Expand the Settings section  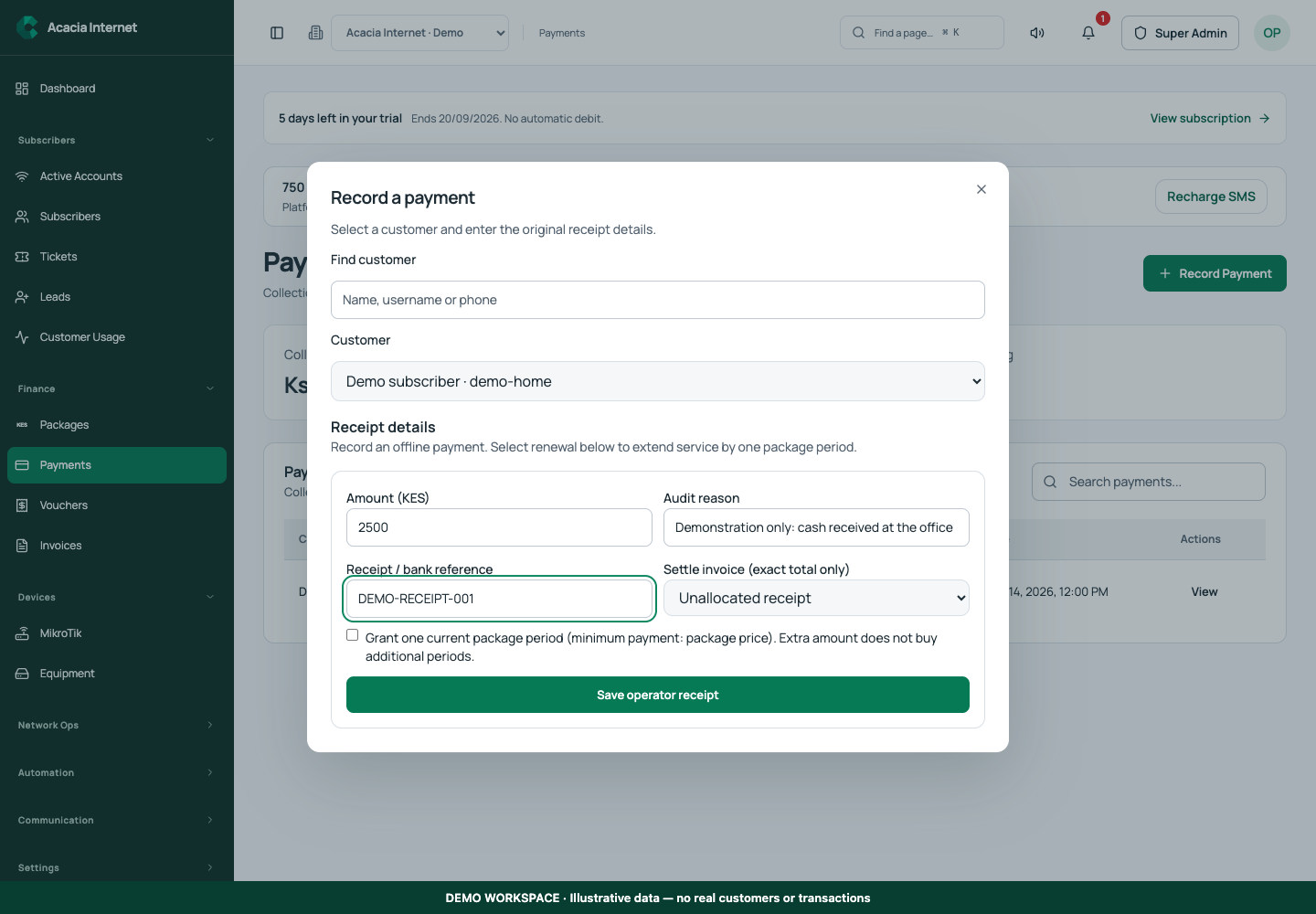click(x=117, y=867)
